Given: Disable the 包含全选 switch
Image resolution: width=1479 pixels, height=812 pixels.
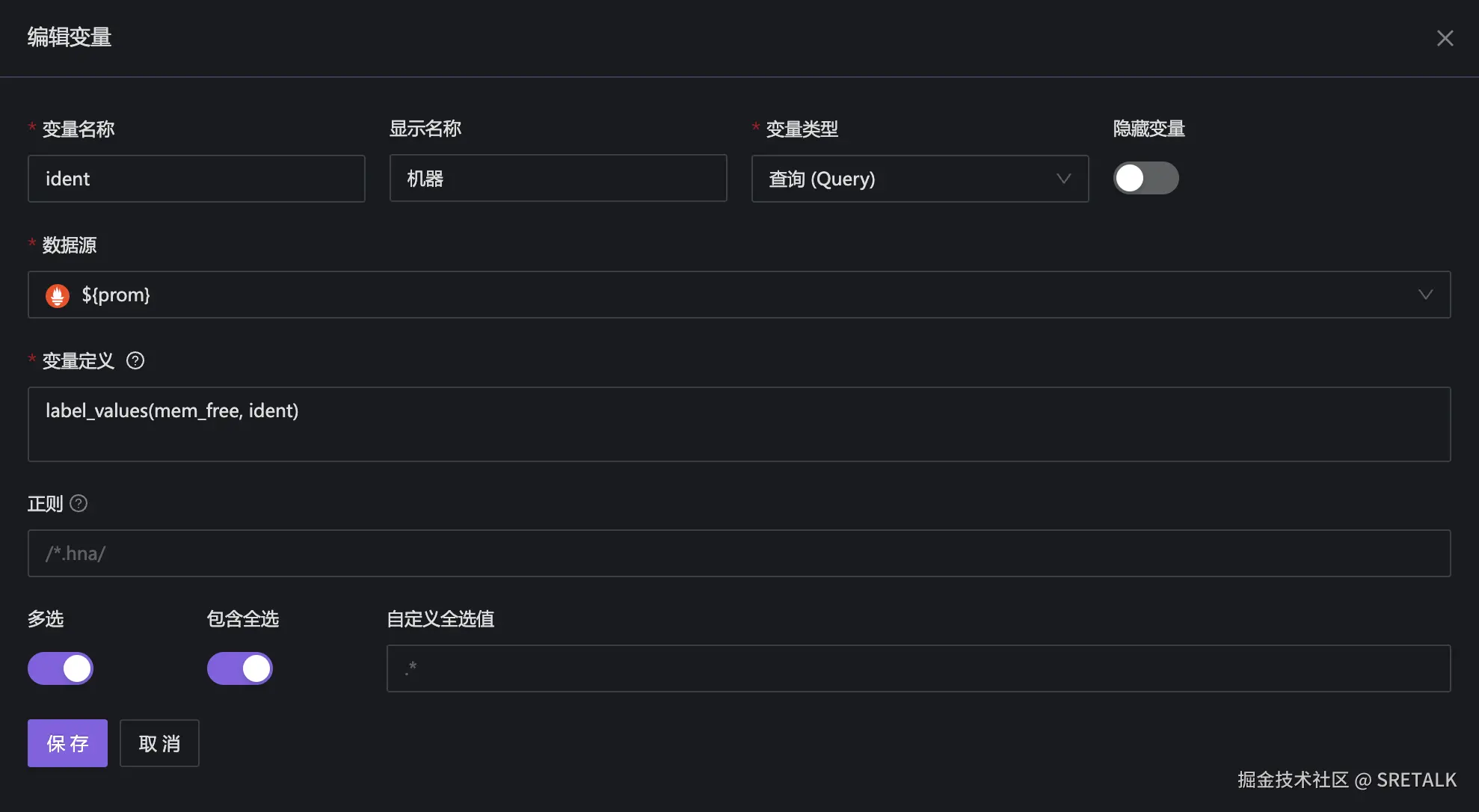Looking at the screenshot, I should point(240,668).
